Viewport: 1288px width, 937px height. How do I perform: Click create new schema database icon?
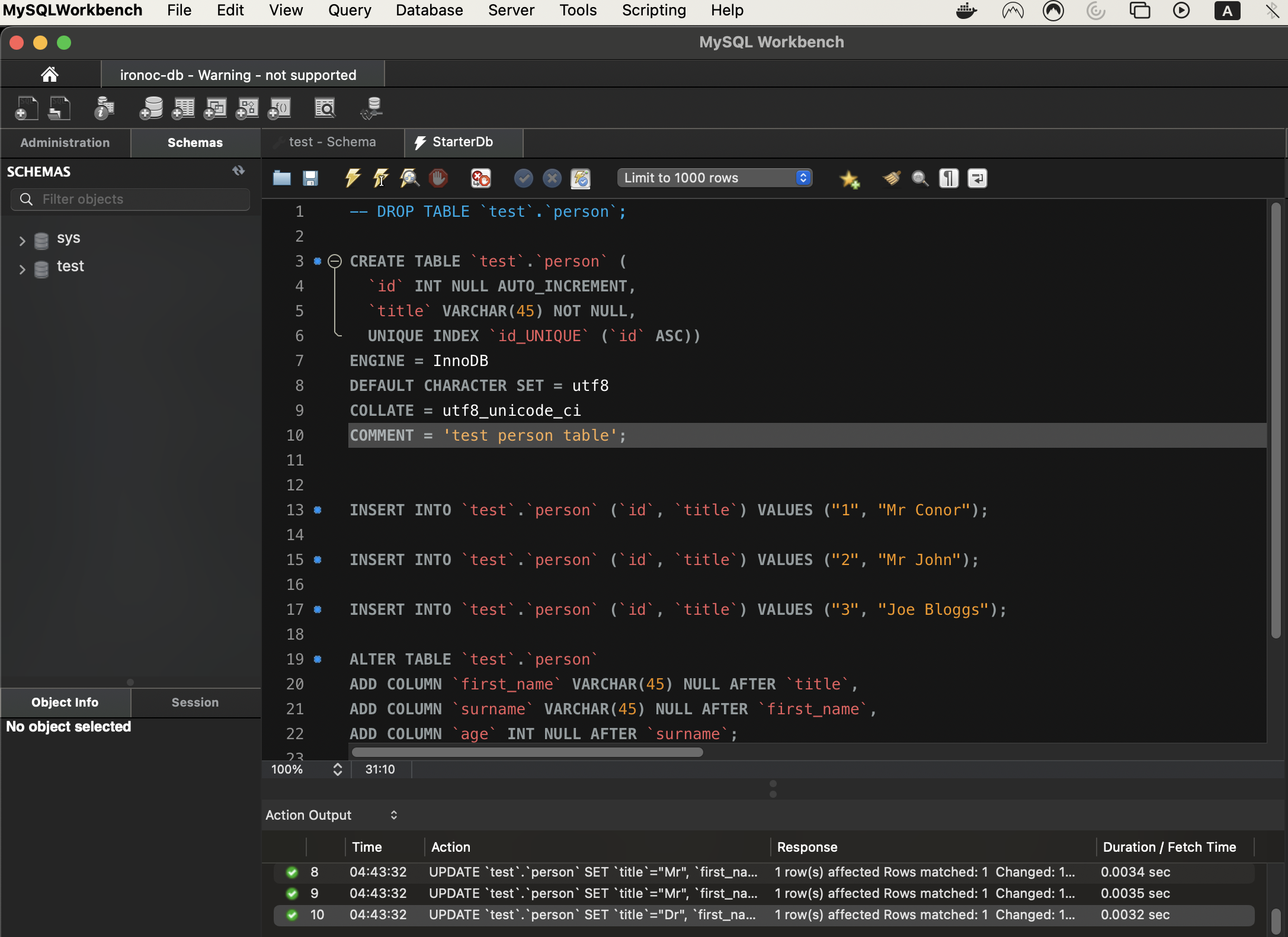click(x=151, y=108)
